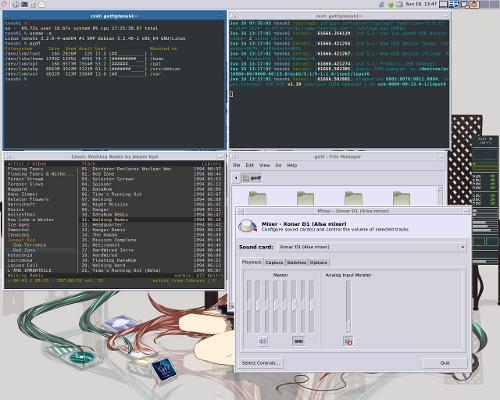Click the clock showing 13:47 in panel
Viewport: 500px width, 400px height.
pyautogui.click(x=421, y=4)
